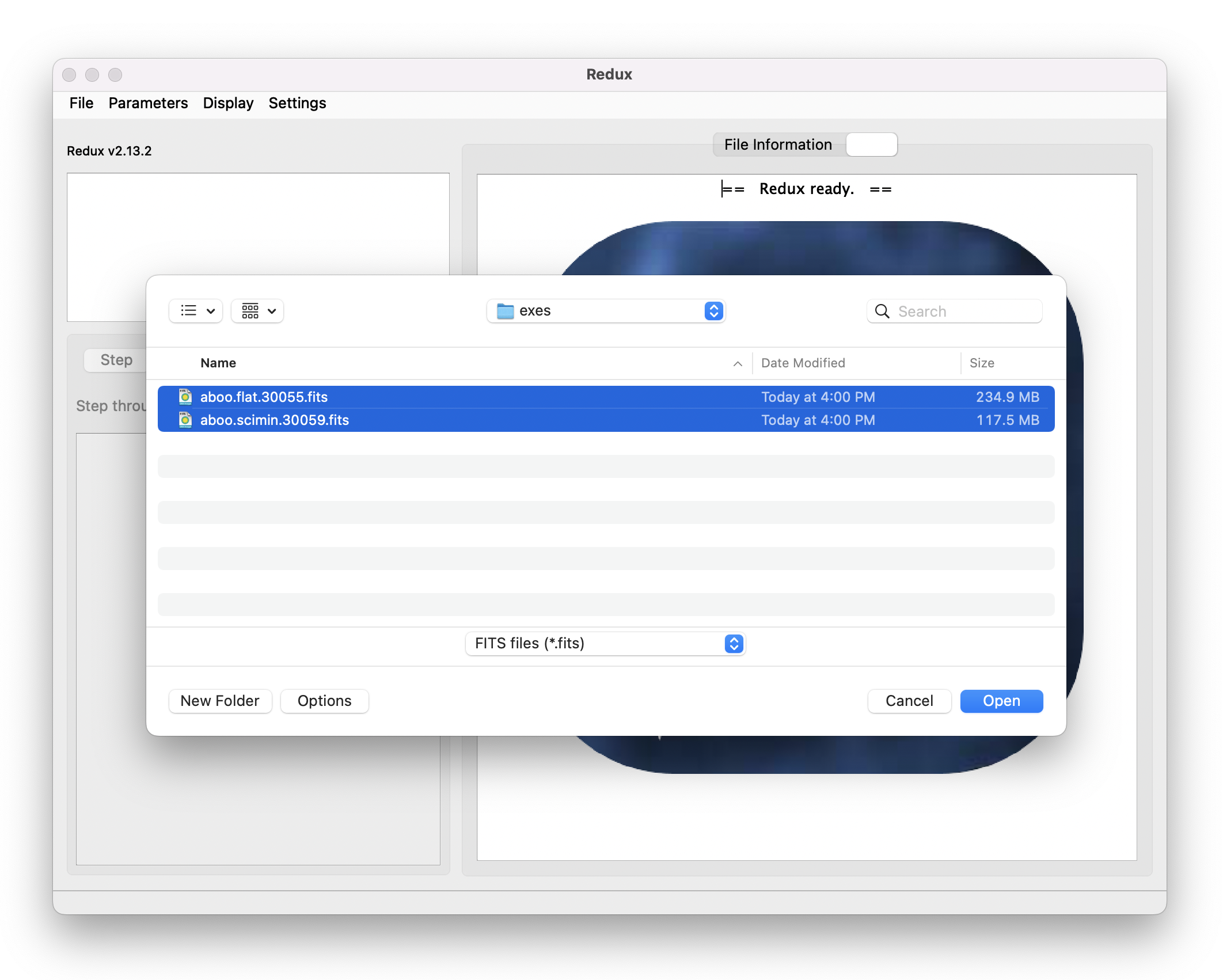Click the search magnifier icon

[x=881, y=311]
